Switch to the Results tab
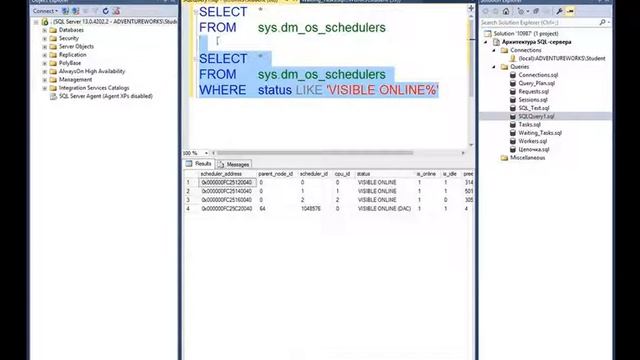This screenshot has width=640, height=360. point(199,164)
